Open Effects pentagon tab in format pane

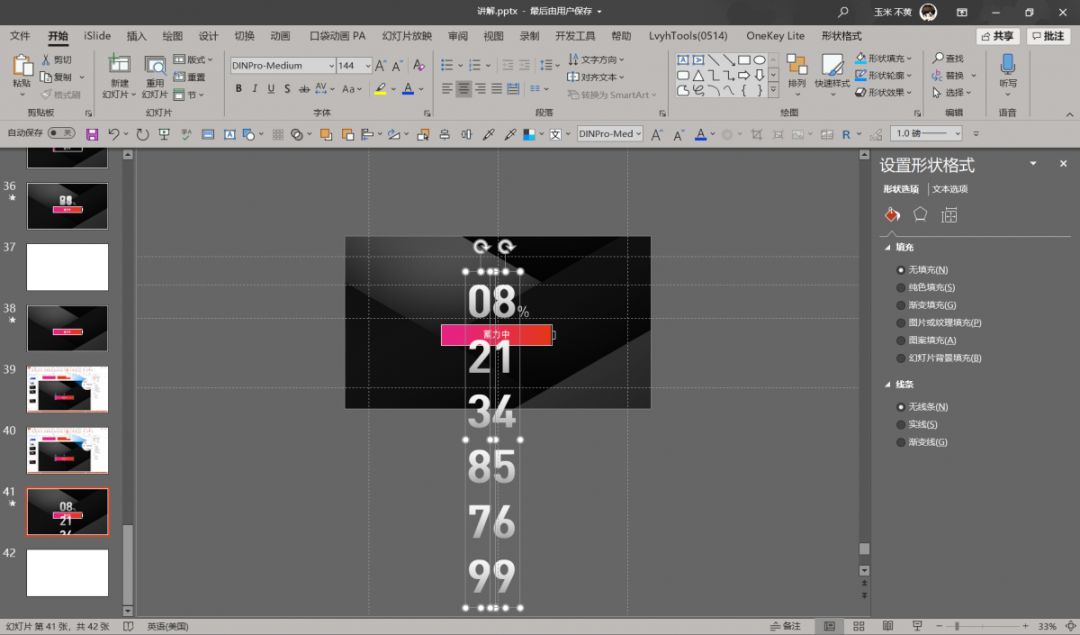coord(920,215)
